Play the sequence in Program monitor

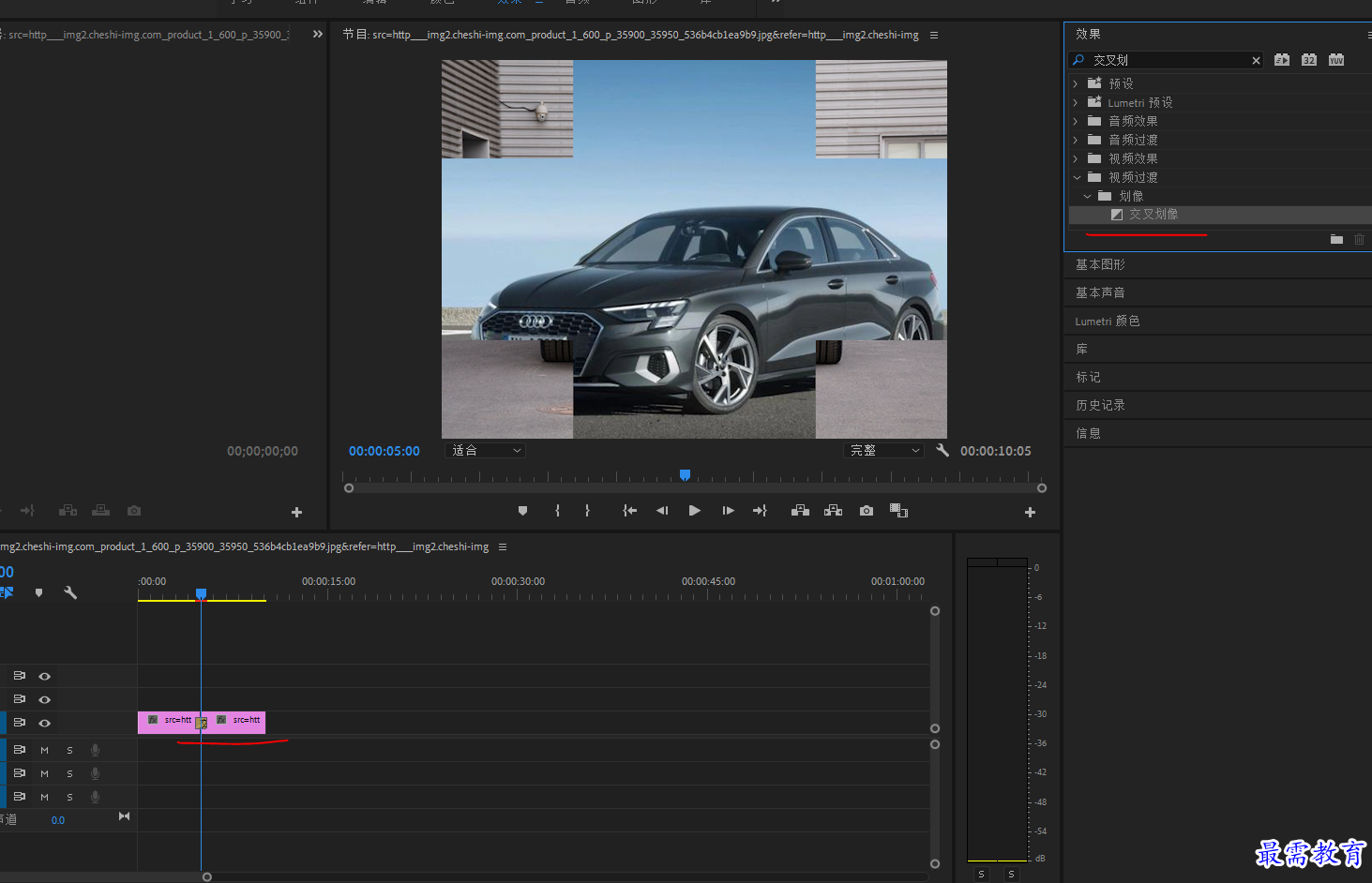click(695, 511)
